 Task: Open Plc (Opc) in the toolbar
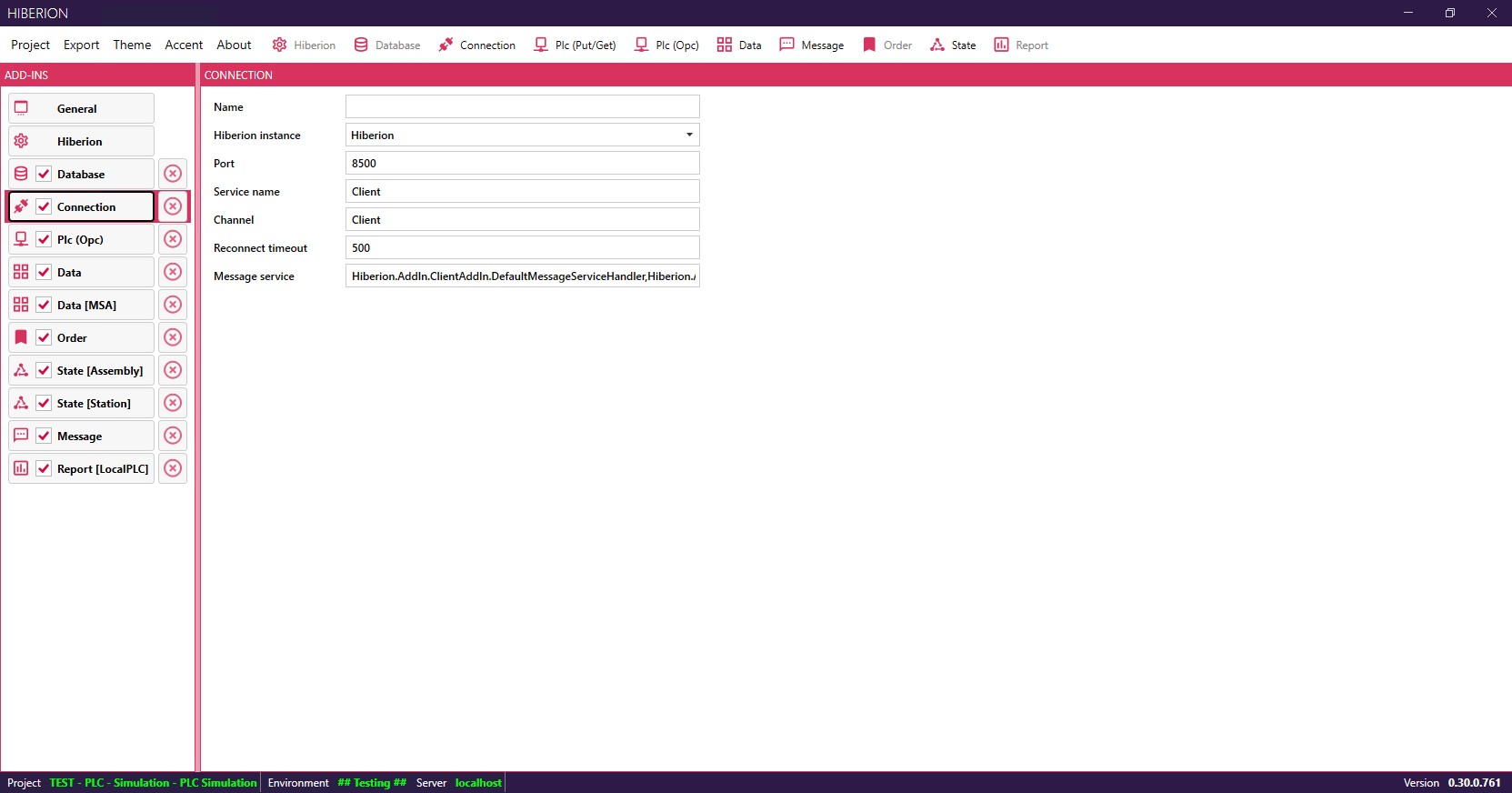pyautogui.click(x=667, y=45)
